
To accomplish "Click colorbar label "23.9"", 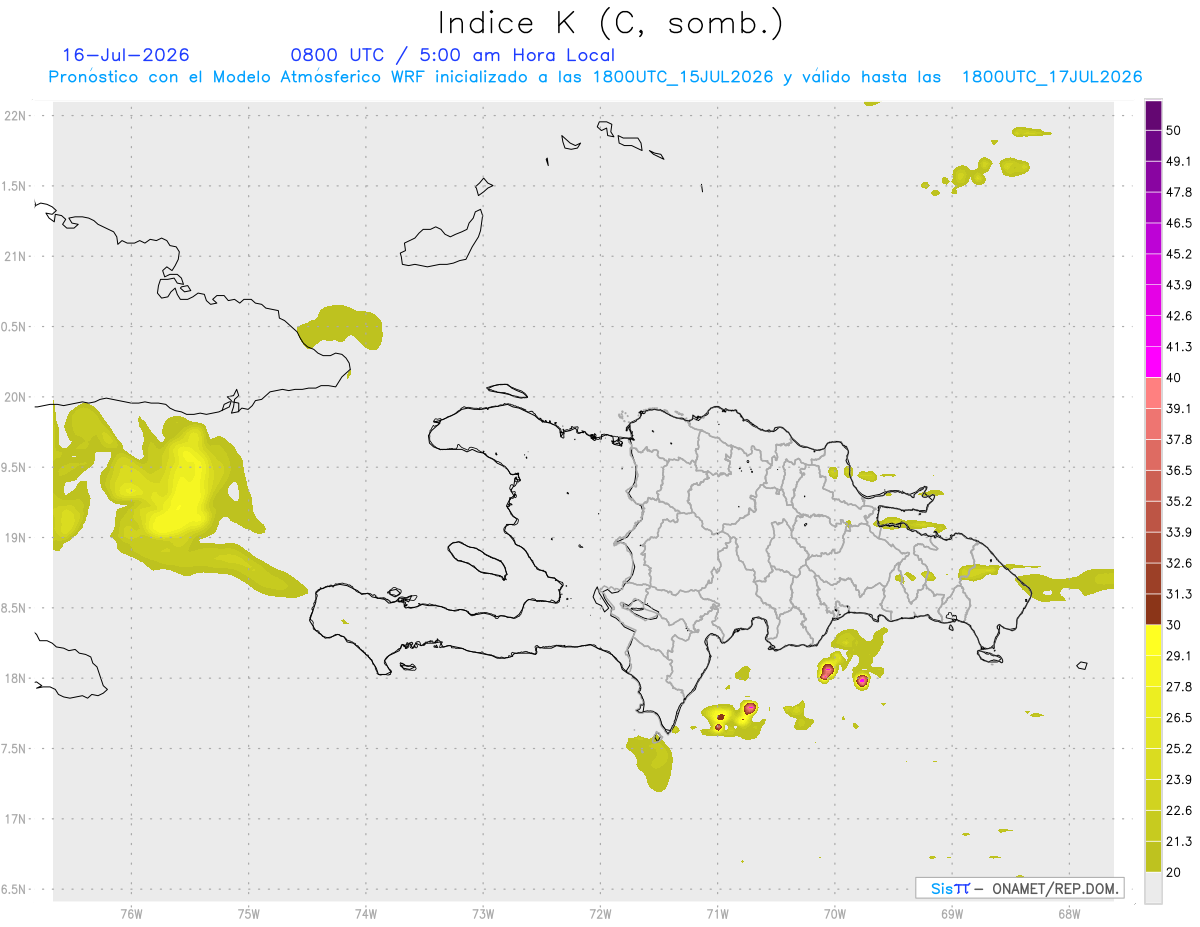I will point(1179,780).
